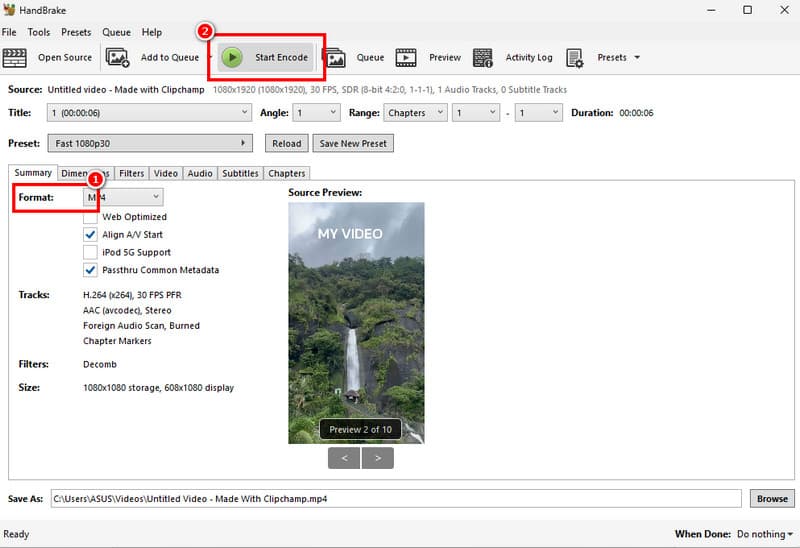This screenshot has height=548, width=800.
Task: Show the next preview image arrow
Action: click(378, 458)
